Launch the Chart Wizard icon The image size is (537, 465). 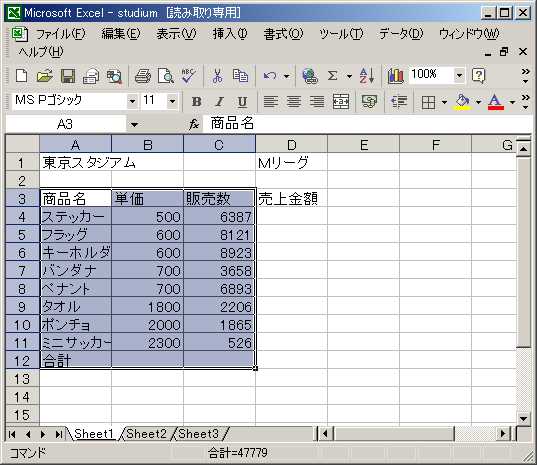pos(396,76)
